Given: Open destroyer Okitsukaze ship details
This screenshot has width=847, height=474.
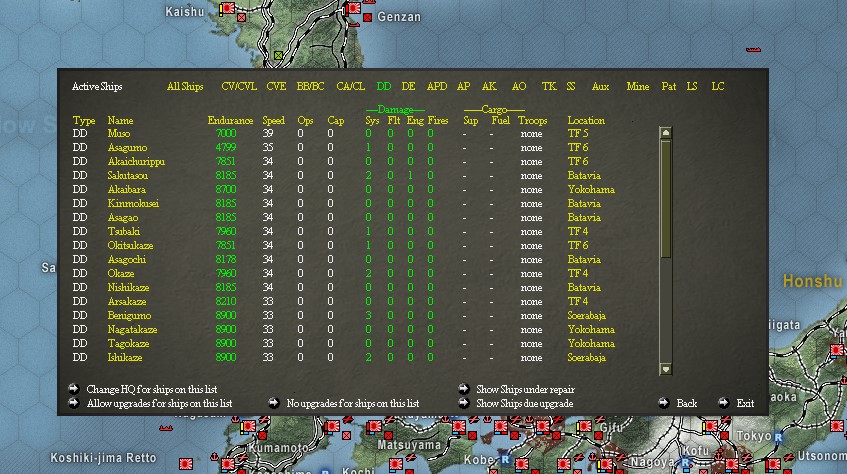Looking at the screenshot, I should (x=130, y=245).
